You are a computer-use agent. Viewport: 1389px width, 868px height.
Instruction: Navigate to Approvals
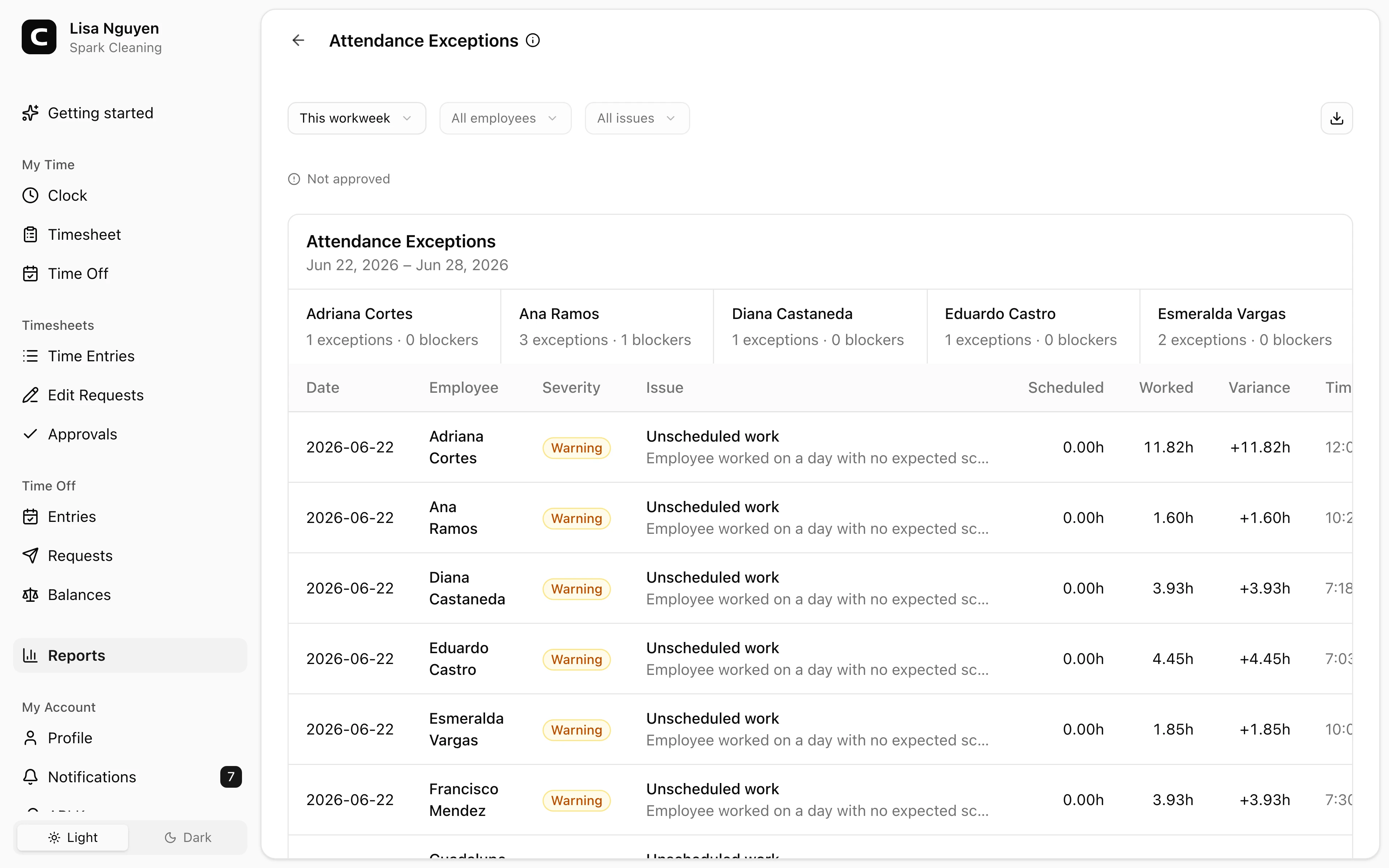[x=130, y=435]
